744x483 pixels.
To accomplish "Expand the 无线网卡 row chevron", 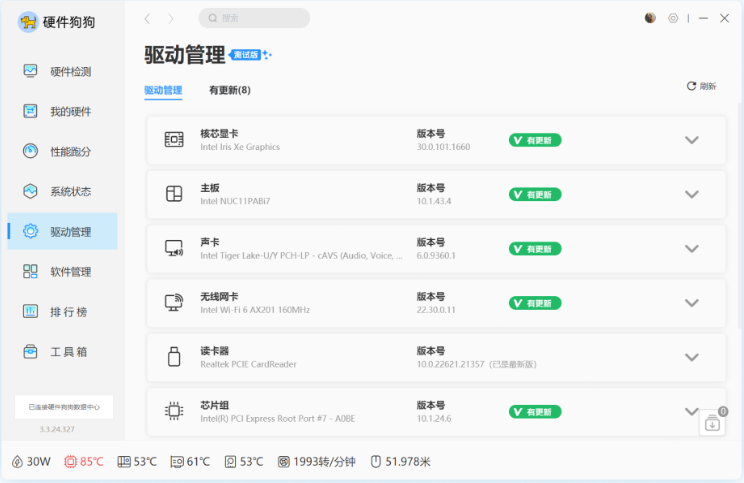I will pos(692,303).
